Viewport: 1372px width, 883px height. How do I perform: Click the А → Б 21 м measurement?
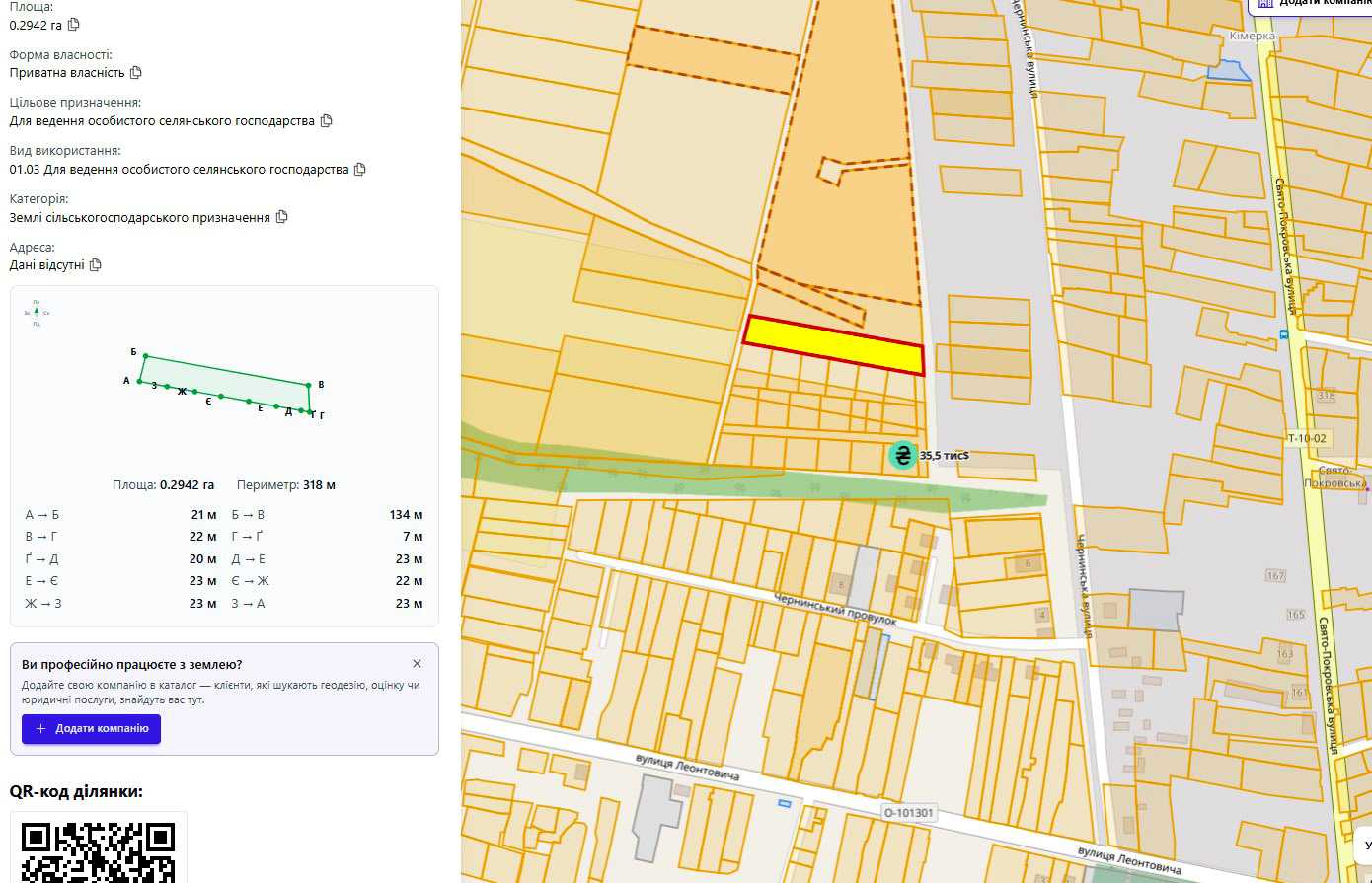[x=120, y=515]
